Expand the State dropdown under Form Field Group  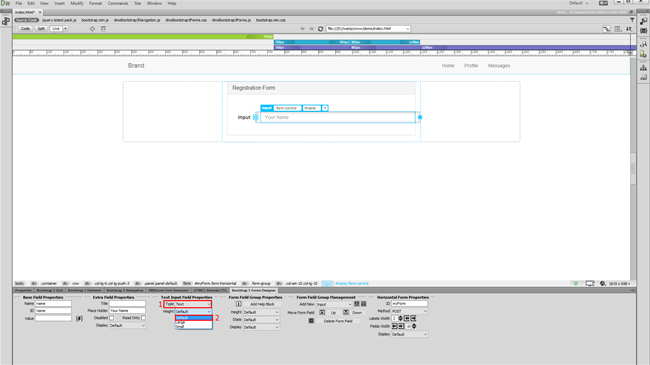click(x=261, y=320)
